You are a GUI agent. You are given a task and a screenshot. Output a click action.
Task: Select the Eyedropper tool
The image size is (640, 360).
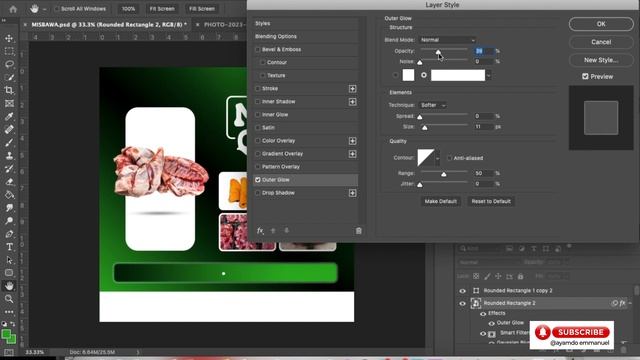(x=9, y=116)
